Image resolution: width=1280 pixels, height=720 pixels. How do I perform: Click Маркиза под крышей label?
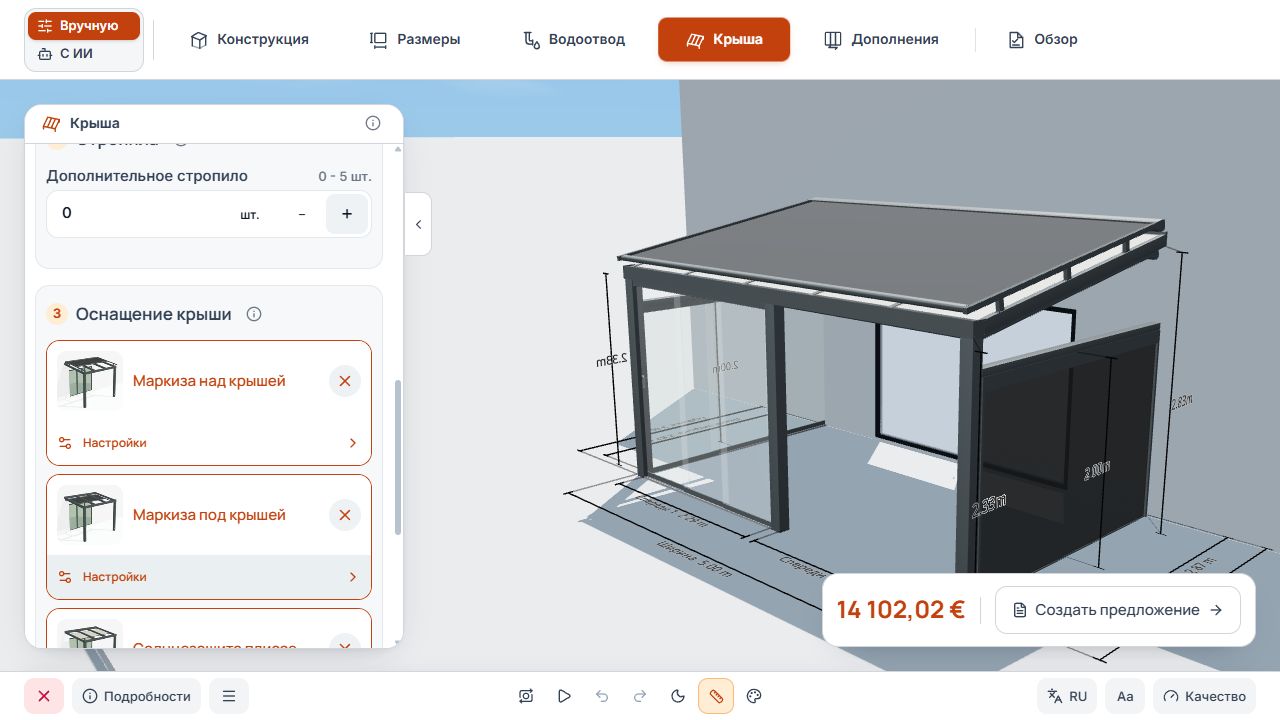pos(209,515)
